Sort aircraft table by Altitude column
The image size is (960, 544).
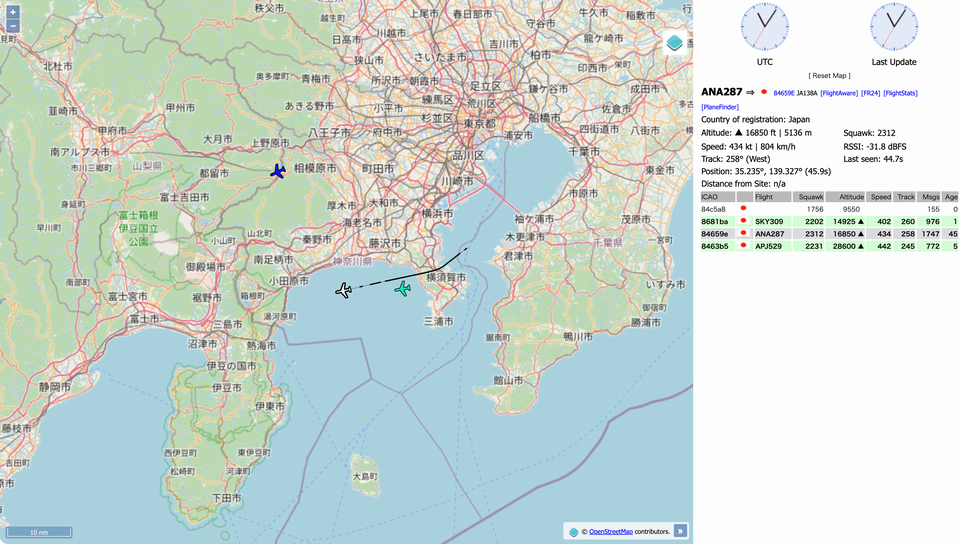coord(851,197)
